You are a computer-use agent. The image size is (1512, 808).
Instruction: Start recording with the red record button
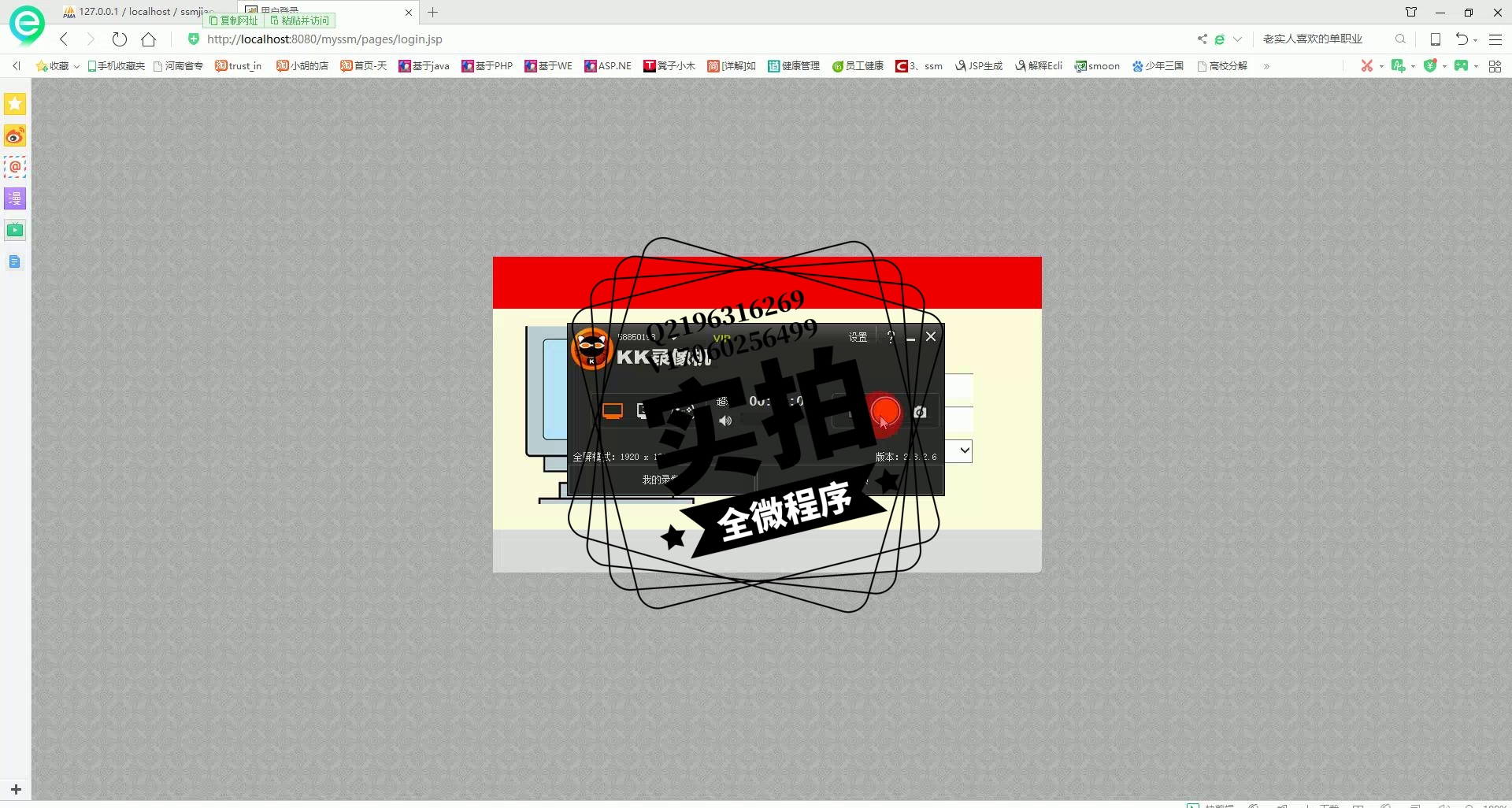click(885, 411)
